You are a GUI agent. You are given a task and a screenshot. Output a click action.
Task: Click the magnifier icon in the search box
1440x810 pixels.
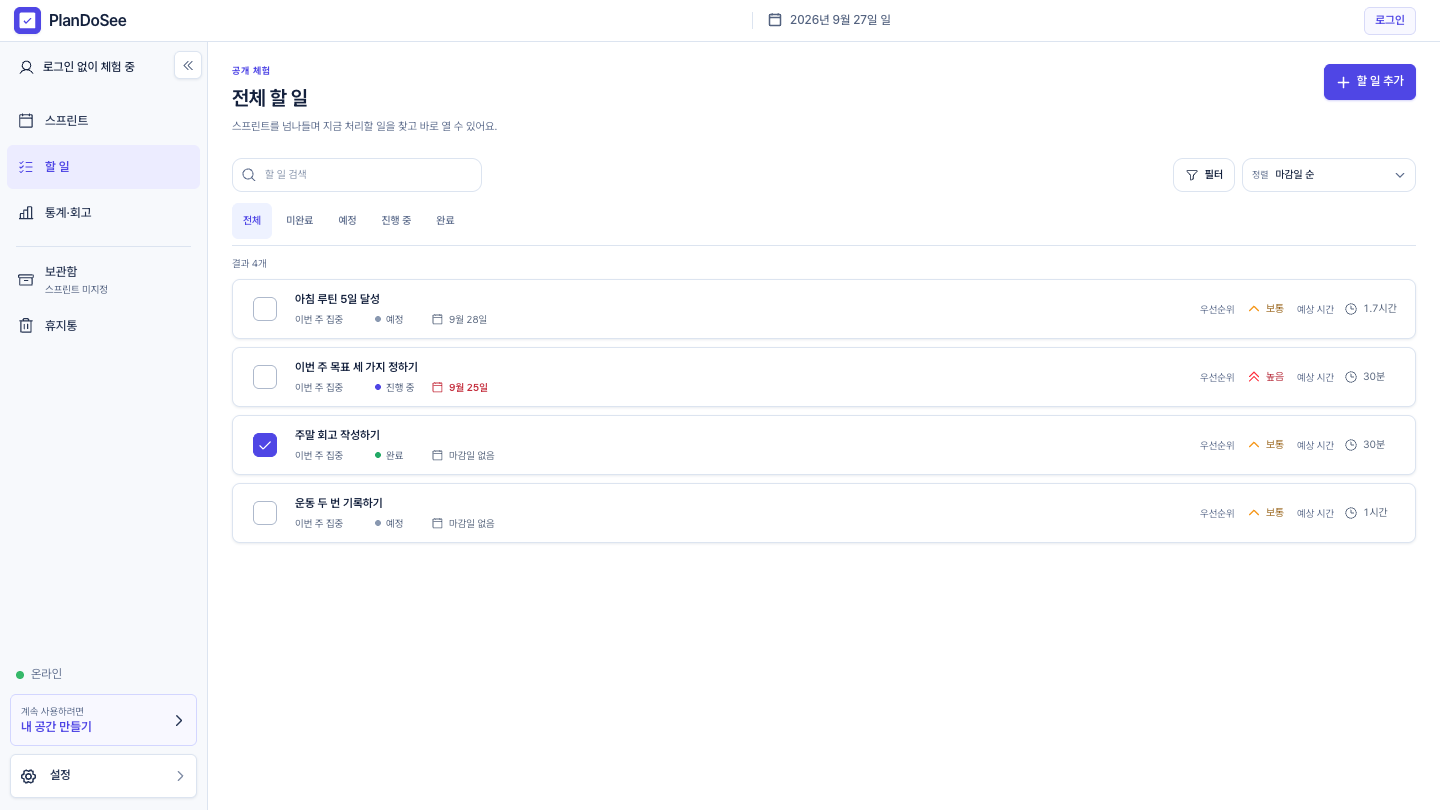tap(250, 175)
